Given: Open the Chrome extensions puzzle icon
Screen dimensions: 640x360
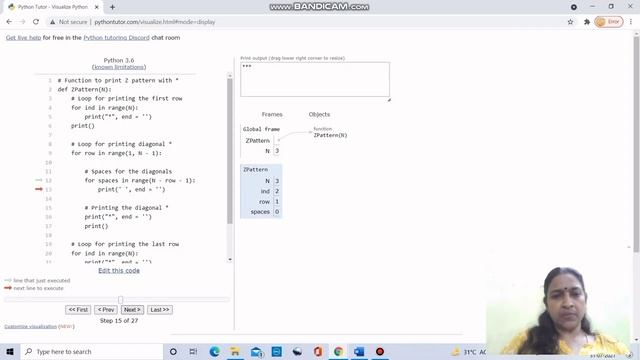Looking at the screenshot, I should coord(587,22).
